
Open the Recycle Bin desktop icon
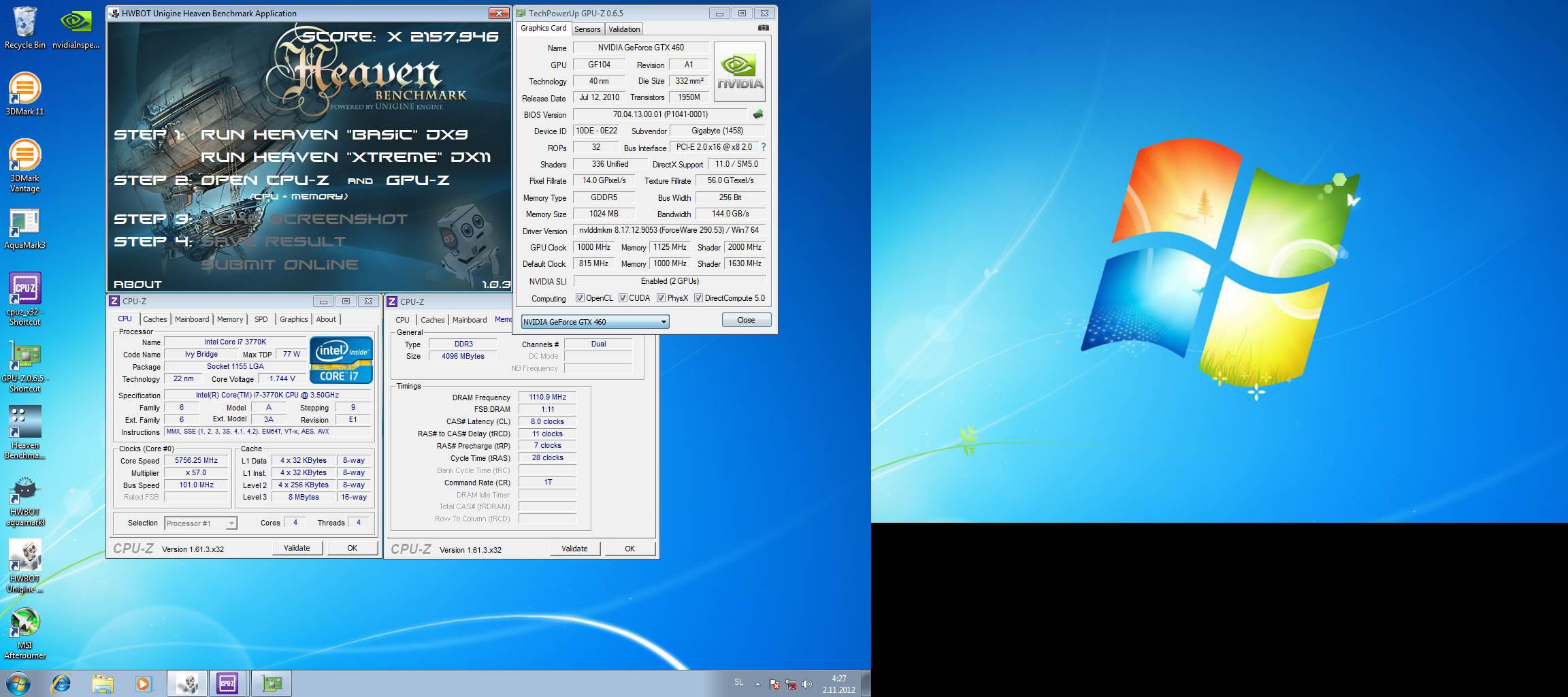coord(24,28)
